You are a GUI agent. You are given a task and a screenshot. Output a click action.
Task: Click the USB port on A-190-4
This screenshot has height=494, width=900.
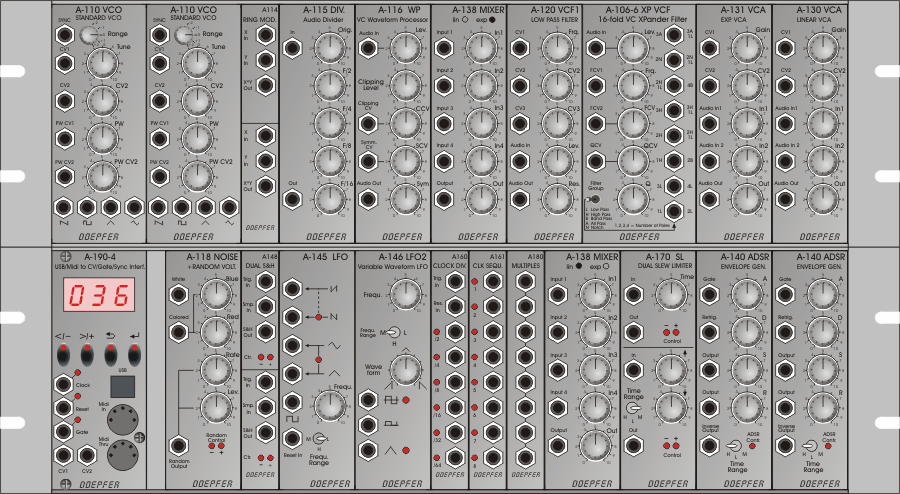click(122, 384)
